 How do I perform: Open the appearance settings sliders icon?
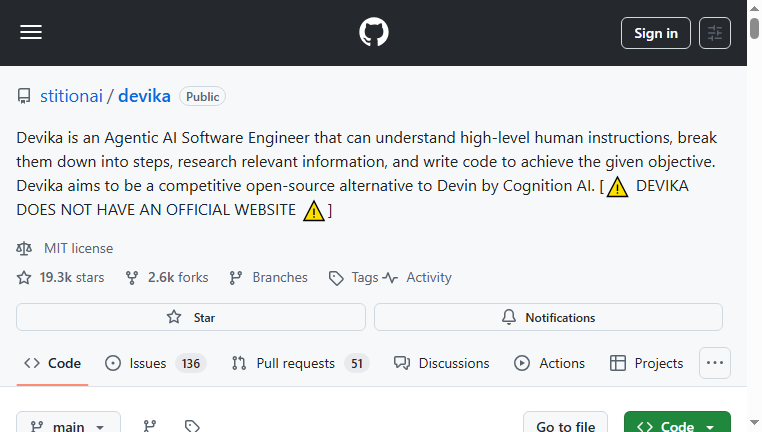pyautogui.click(x=714, y=33)
